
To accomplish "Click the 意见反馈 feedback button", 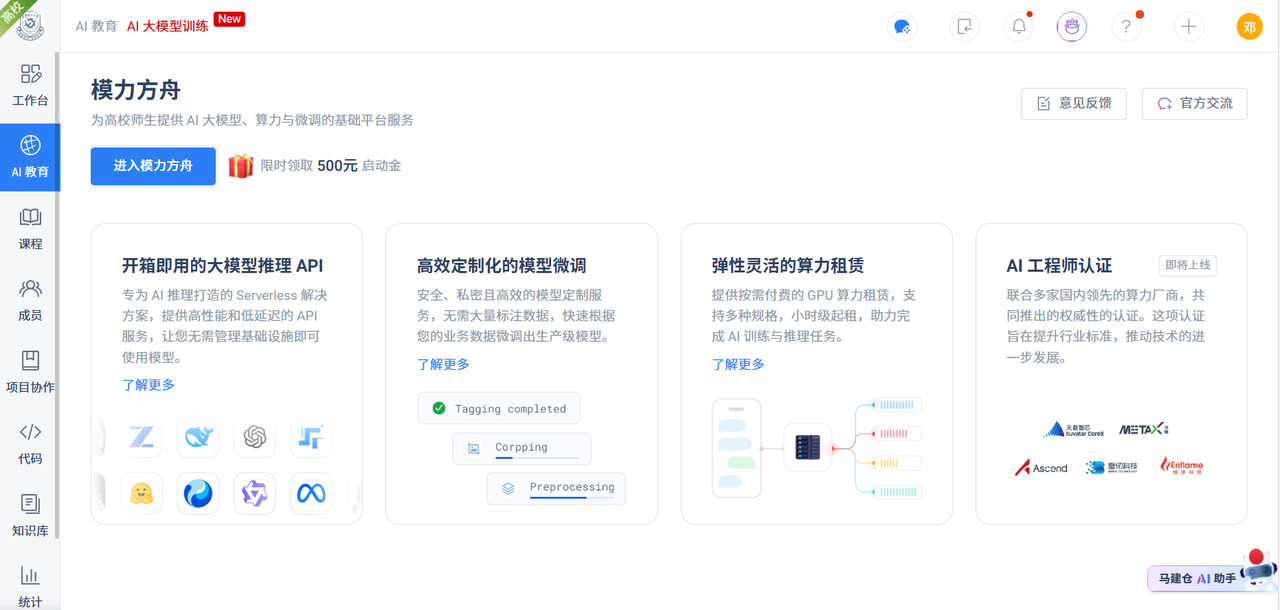I will [x=1074, y=103].
